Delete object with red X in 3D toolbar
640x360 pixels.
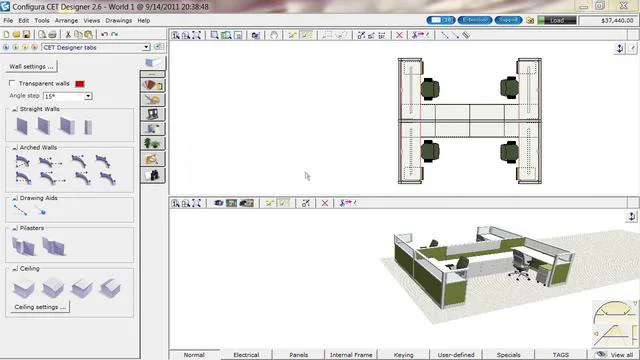[x=325, y=203]
